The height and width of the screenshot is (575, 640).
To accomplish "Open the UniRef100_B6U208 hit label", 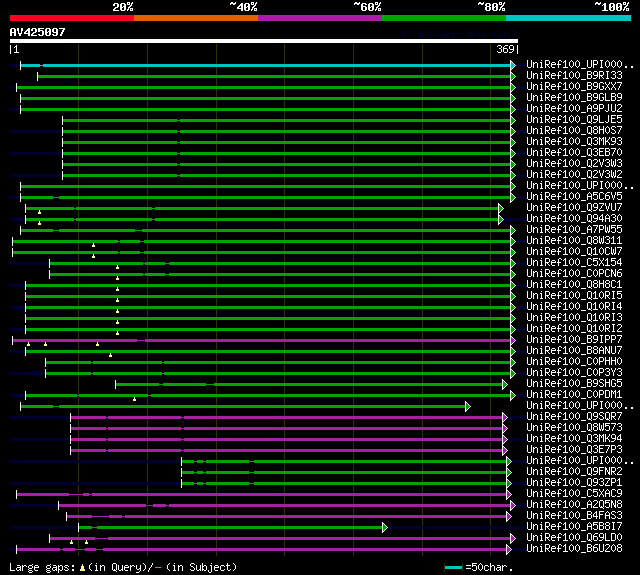I will click(574, 549).
